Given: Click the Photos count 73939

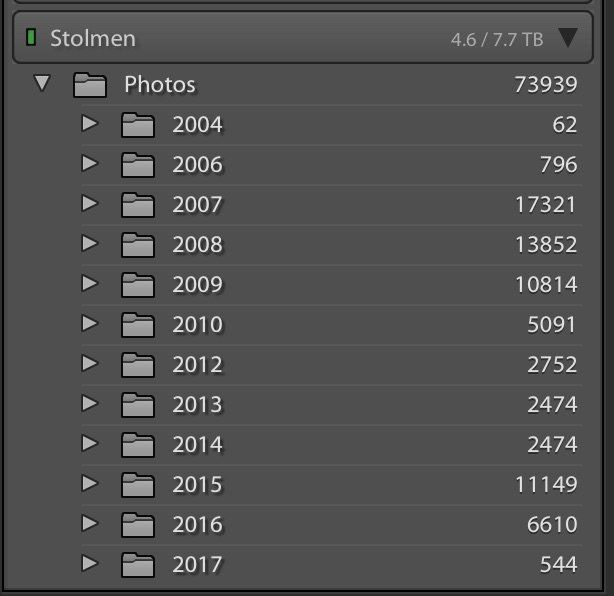Looking at the screenshot, I should (546, 85).
